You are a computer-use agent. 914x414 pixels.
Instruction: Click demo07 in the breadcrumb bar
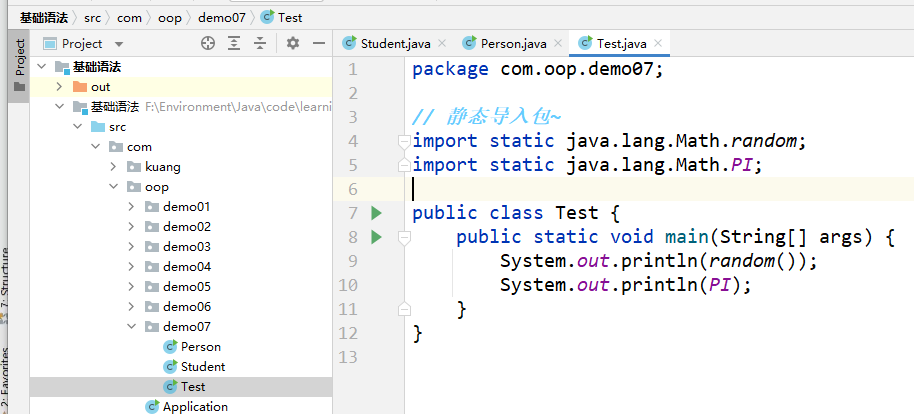pyautogui.click(x=222, y=17)
